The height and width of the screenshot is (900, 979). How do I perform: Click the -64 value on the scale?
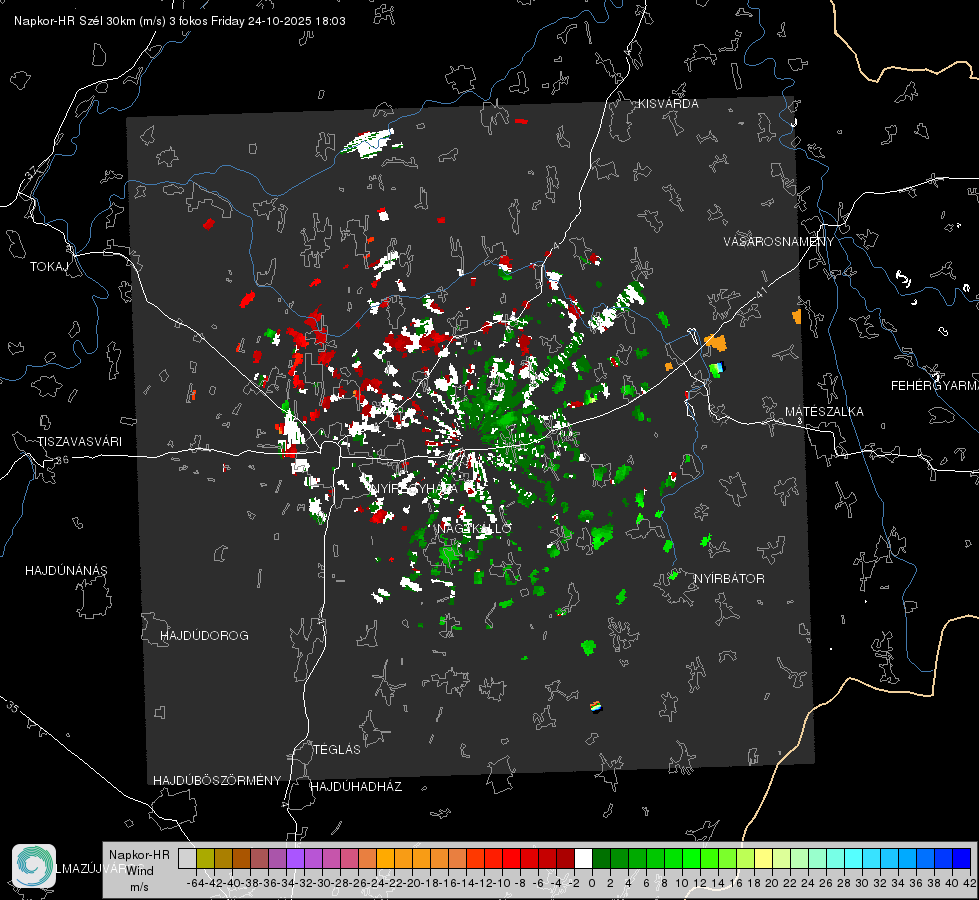[195, 883]
